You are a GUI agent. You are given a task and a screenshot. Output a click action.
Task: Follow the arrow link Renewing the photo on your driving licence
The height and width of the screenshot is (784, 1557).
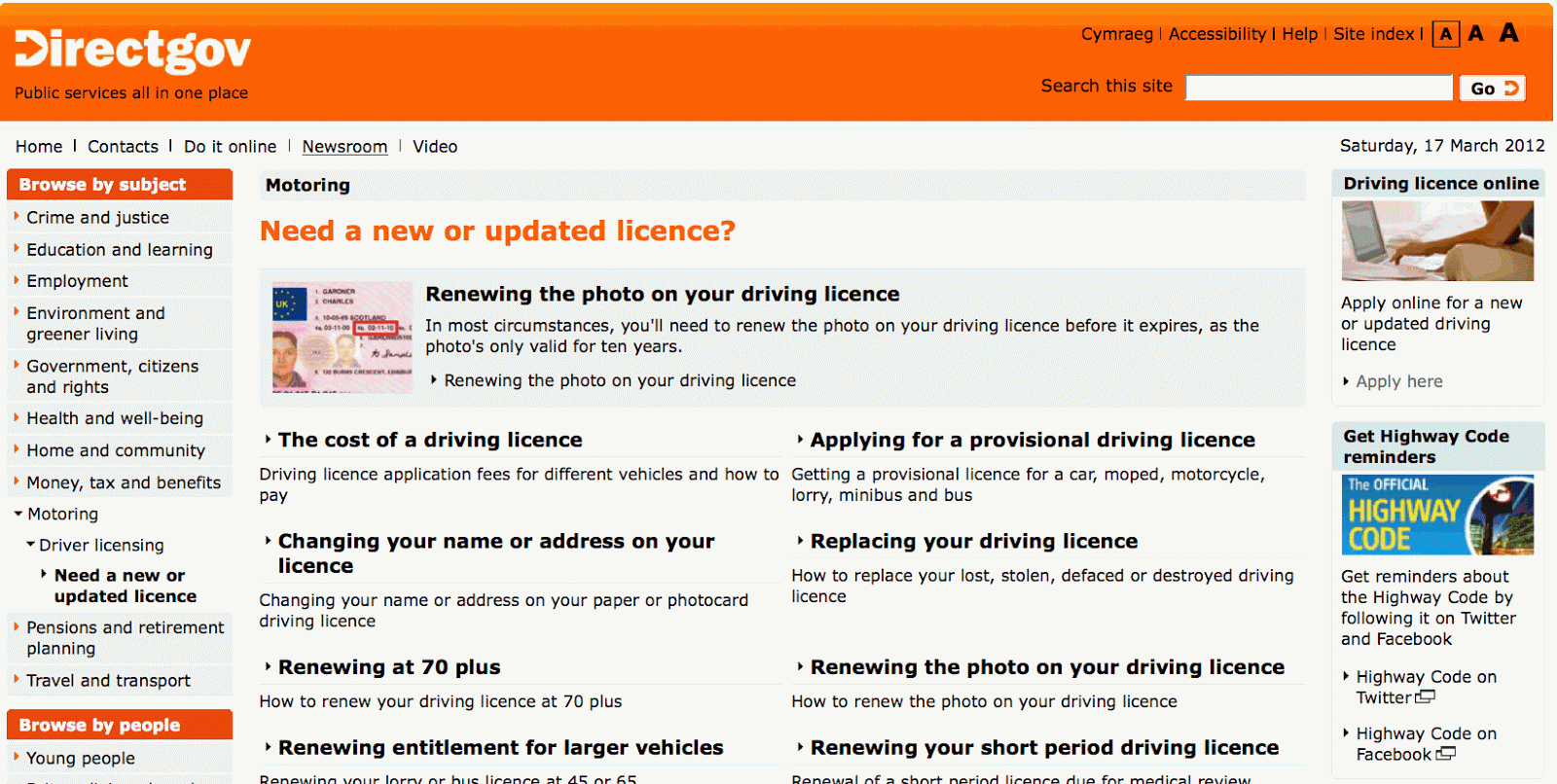620,380
